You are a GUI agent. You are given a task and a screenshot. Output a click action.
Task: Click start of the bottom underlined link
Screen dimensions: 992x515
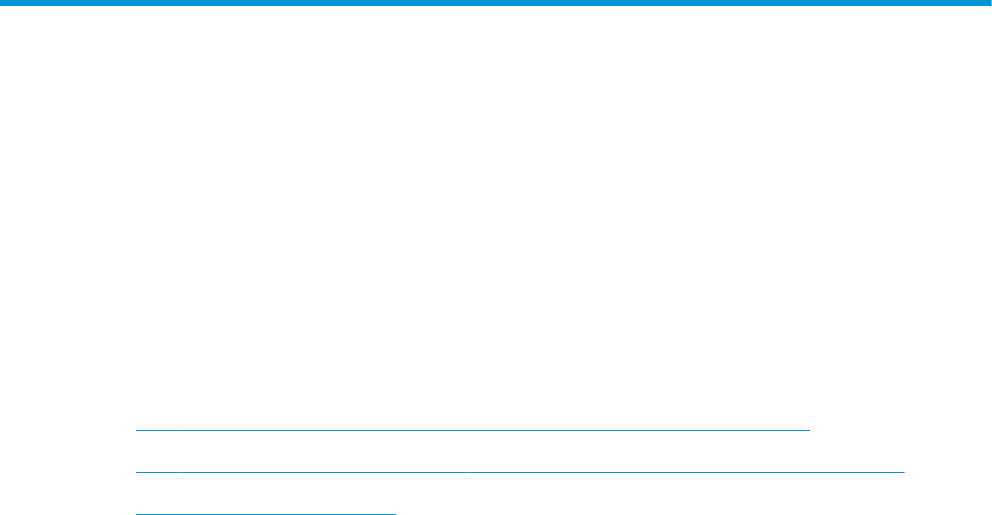pos(139,514)
